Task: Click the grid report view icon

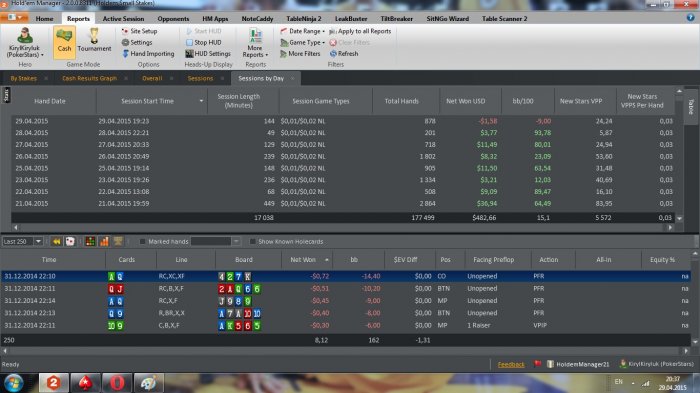Action: click(x=90, y=242)
